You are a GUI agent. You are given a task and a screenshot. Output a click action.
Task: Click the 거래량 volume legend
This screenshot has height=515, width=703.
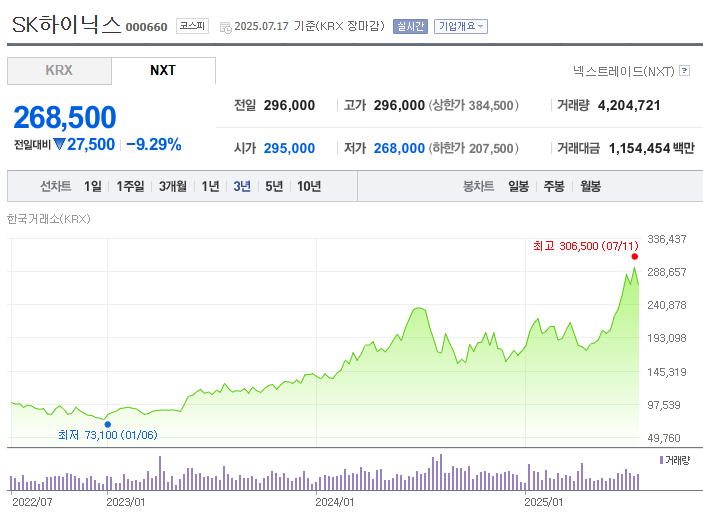(x=675, y=460)
